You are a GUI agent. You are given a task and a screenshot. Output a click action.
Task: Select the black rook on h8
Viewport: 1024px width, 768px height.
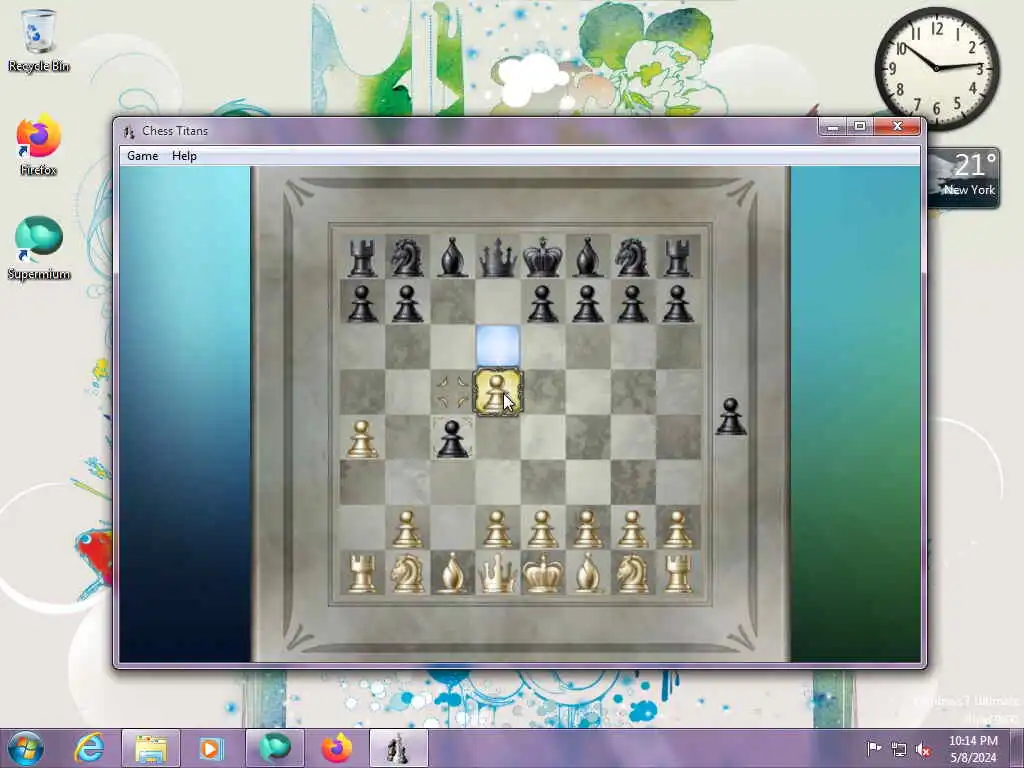coord(678,257)
